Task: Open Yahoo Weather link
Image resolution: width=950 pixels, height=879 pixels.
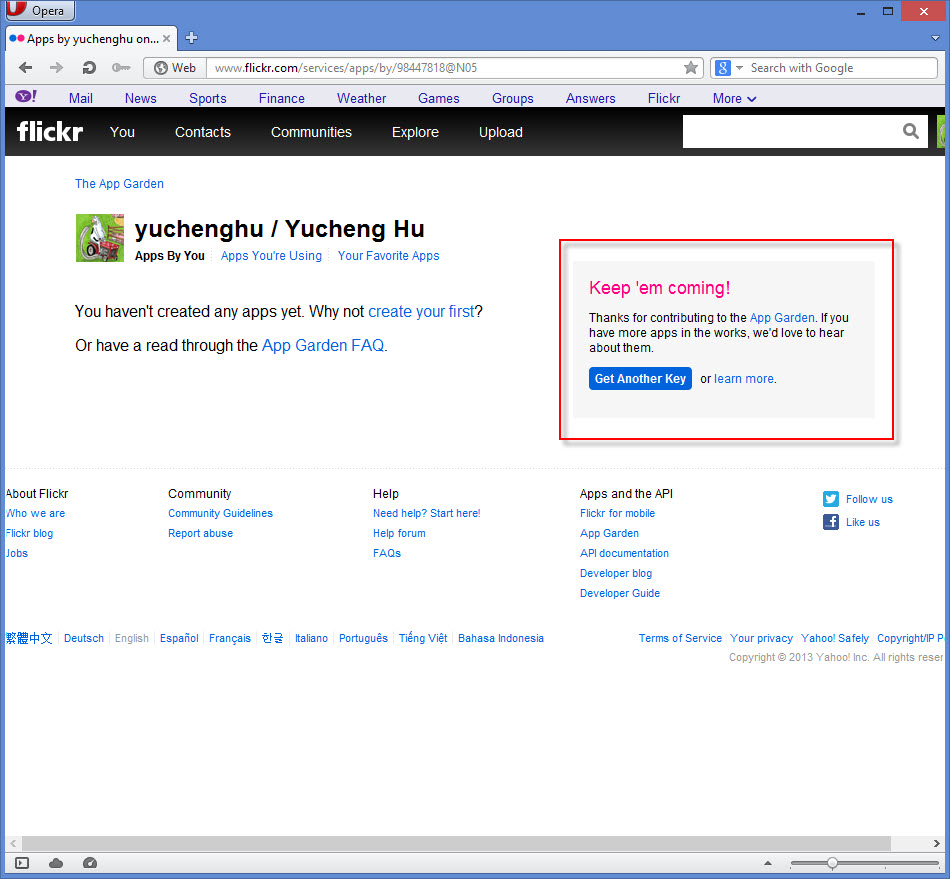Action: pos(362,98)
